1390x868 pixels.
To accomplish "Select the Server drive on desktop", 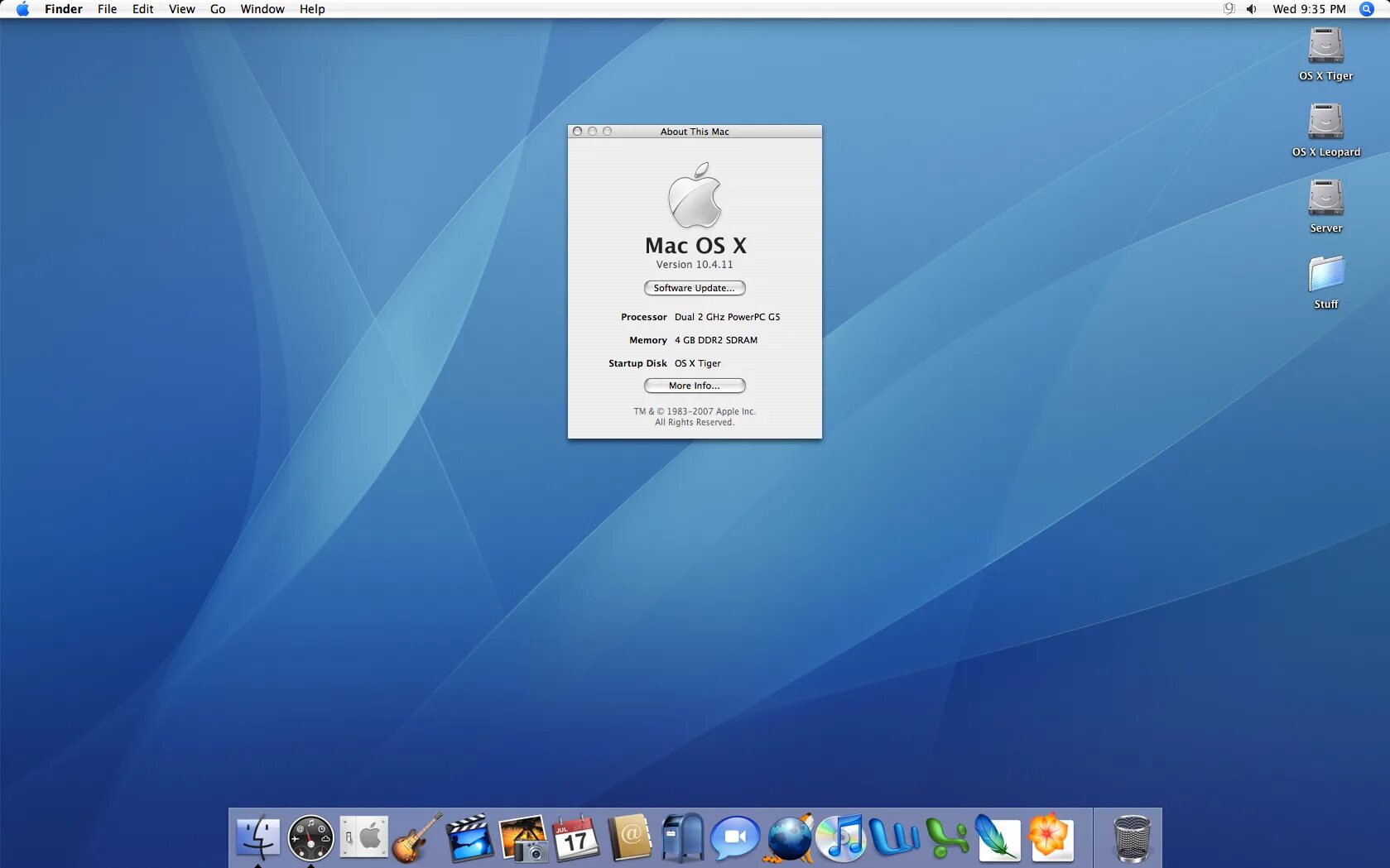I will click(x=1325, y=198).
